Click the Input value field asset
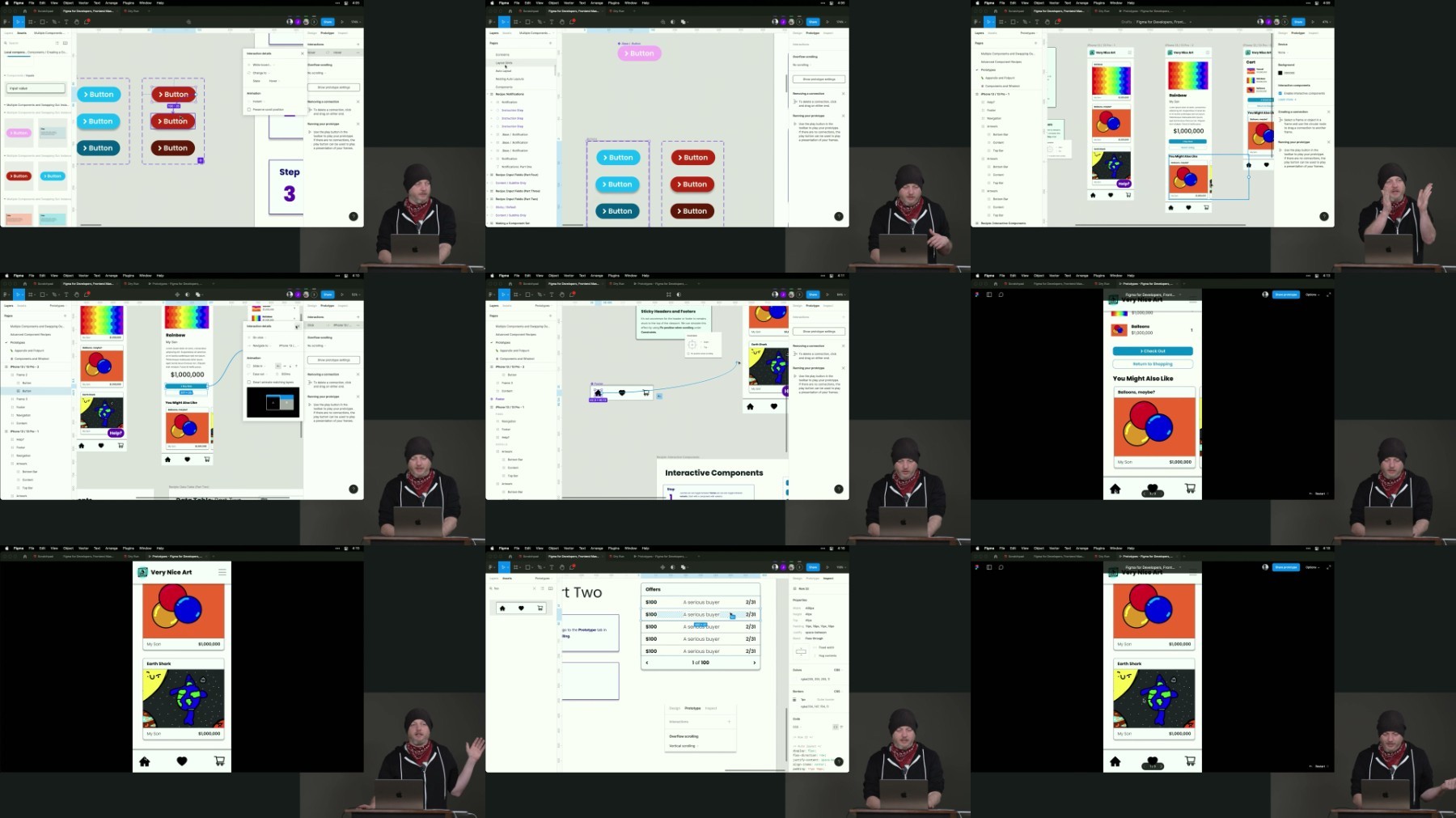Viewport: 1456px width, 818px height. [36, 88]
